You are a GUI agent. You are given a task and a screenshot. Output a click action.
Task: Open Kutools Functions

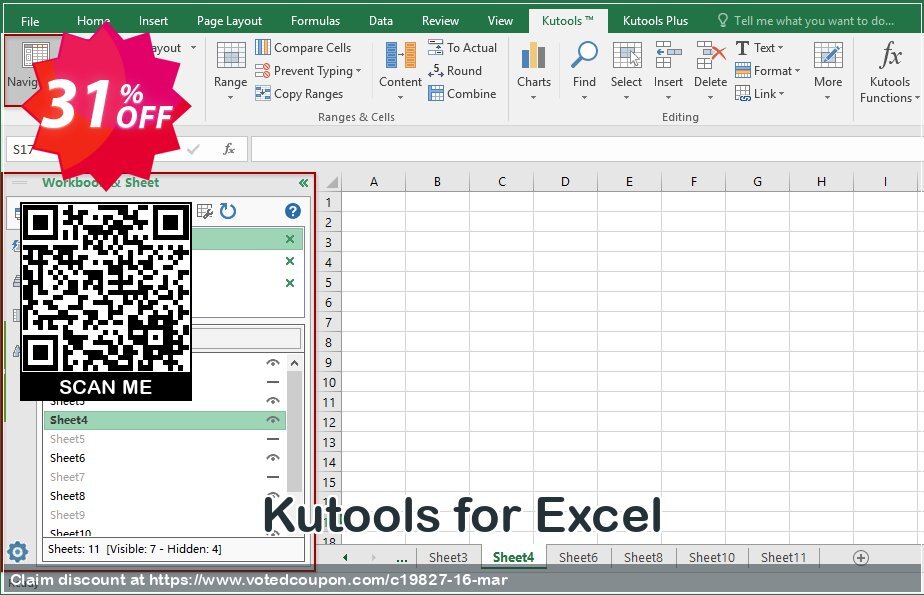pos(889,72)
